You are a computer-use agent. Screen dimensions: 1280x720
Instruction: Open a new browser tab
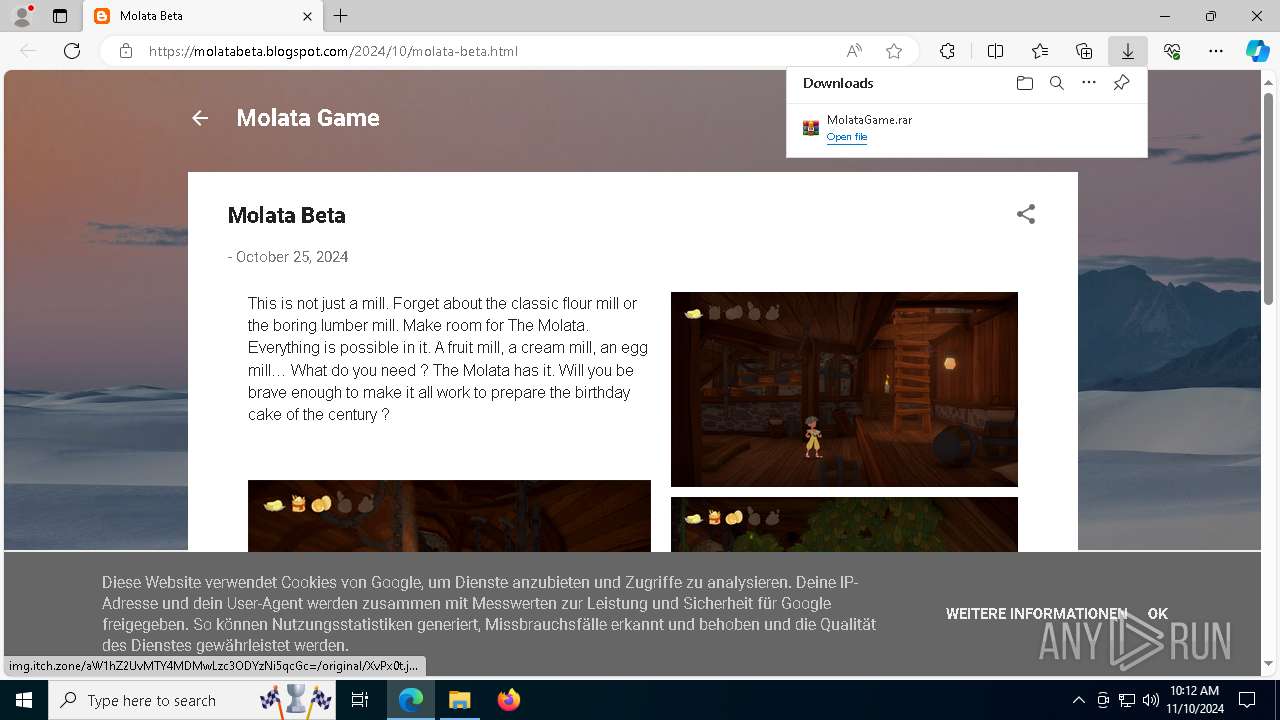pyautogui.click(x=341, y=16)
